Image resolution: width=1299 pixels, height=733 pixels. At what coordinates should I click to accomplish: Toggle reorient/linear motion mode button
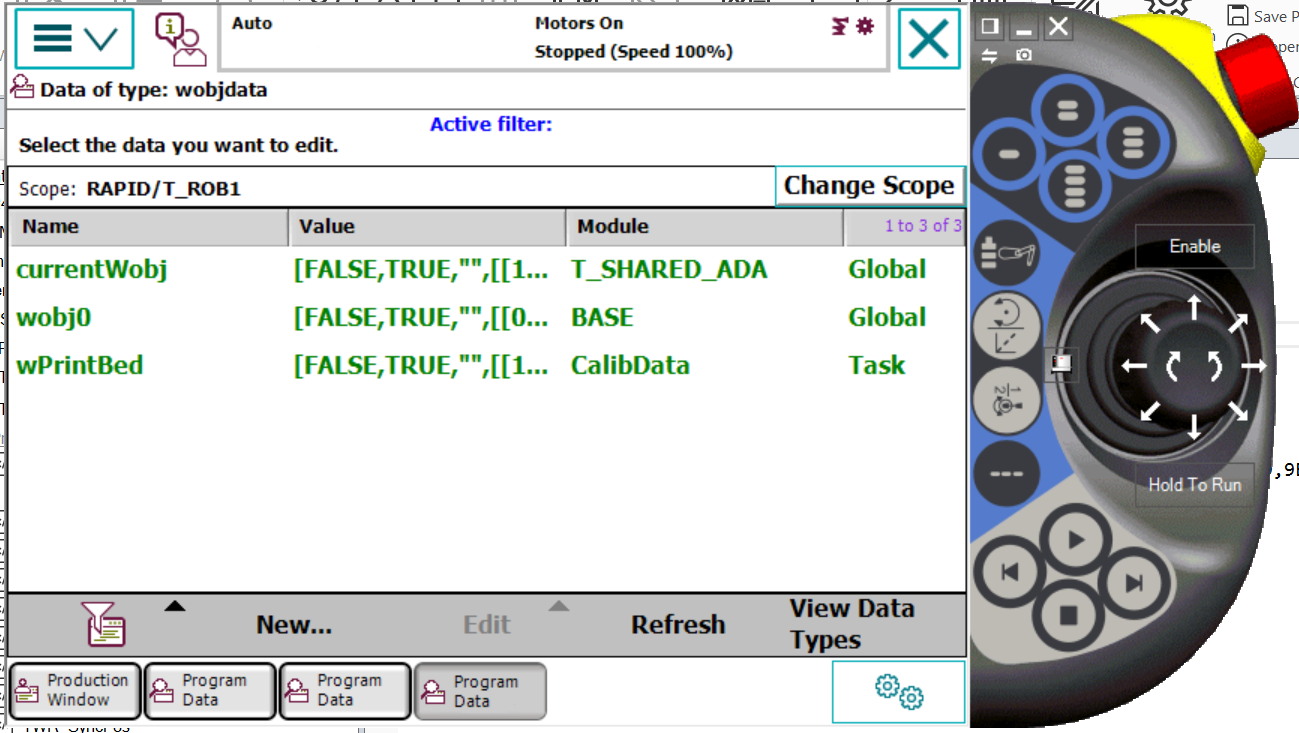[x=1005, y=325]
